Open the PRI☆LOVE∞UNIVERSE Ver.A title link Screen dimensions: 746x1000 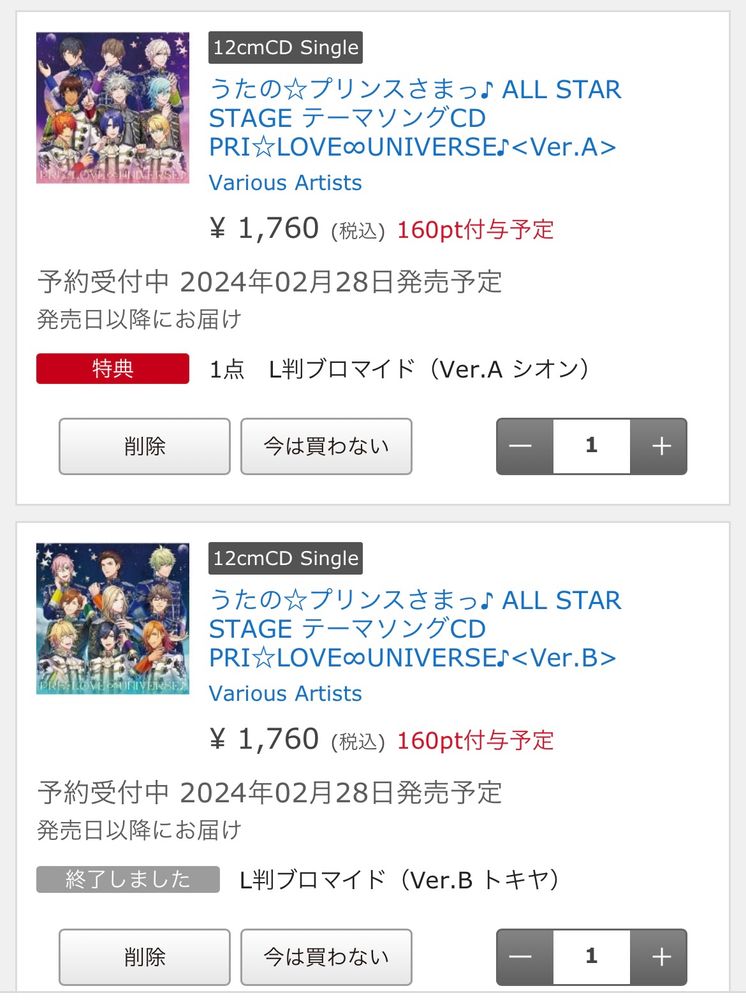click(x=414, y=118)
